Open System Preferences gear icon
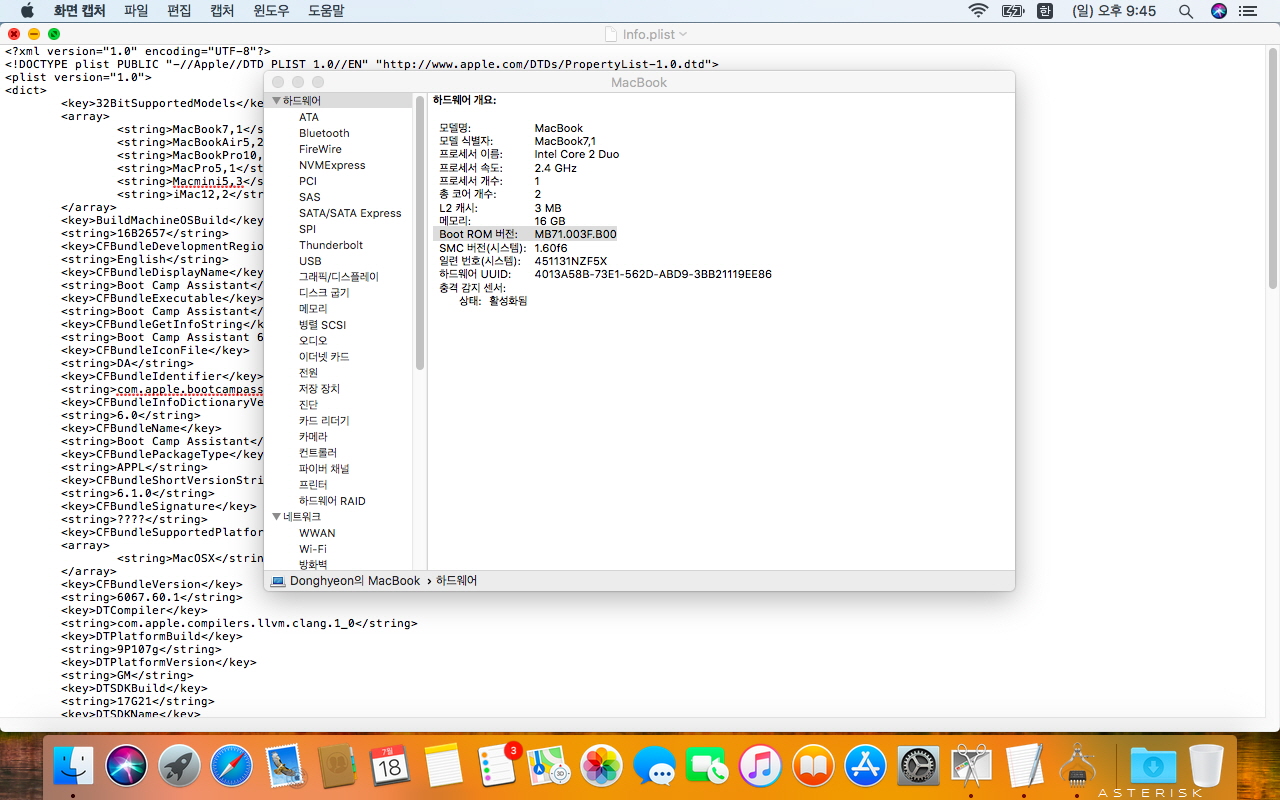This screenshot has width=1280, height=800. coord(919,767)
